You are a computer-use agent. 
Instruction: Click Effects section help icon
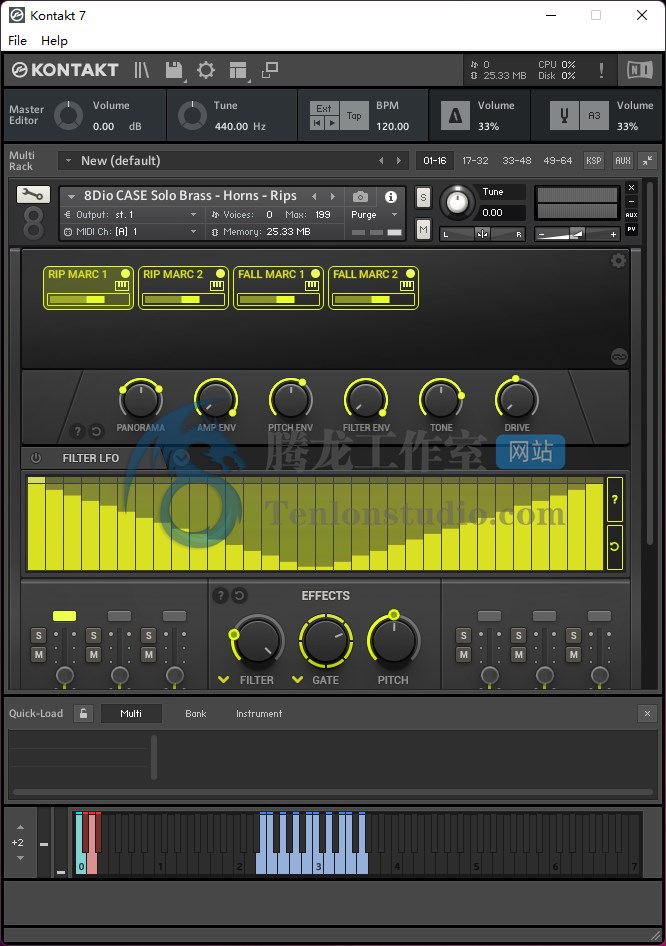(x=220, y=595)
